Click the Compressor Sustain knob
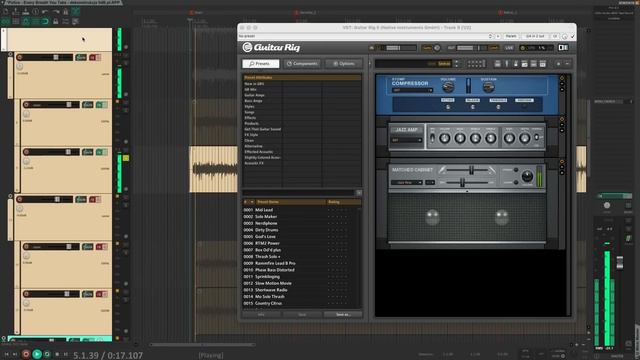 click(488, 87)
